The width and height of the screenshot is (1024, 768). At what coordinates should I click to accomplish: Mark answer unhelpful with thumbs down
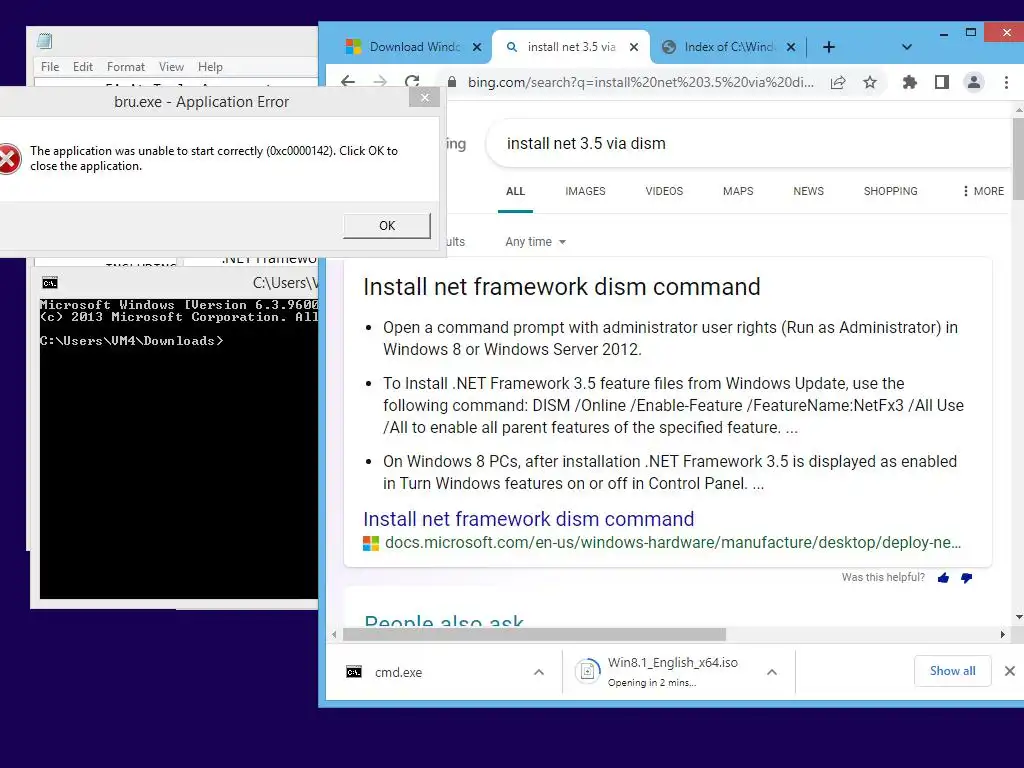tap(967, 577)
